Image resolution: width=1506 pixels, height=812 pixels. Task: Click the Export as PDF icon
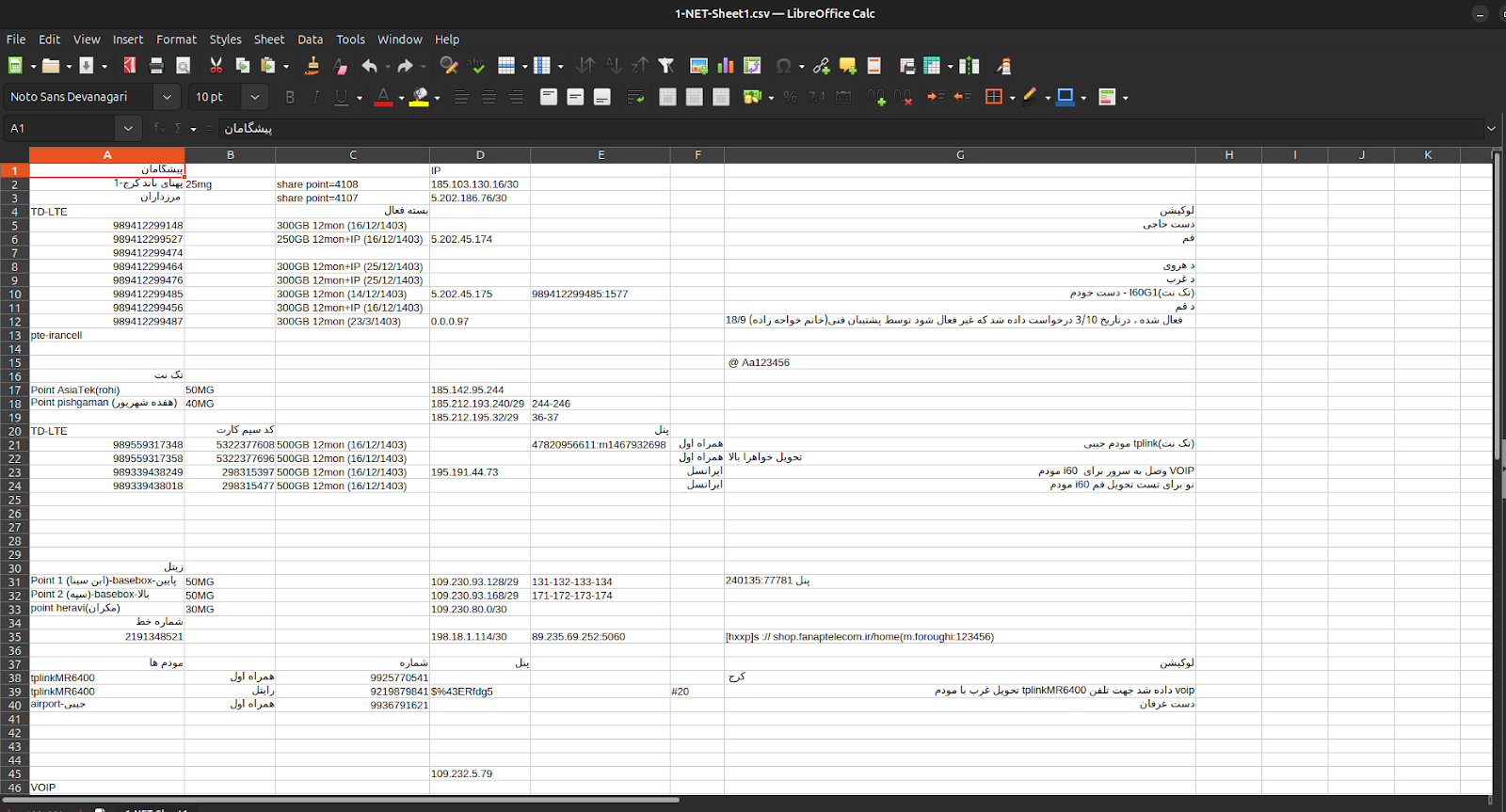point(130,66)
